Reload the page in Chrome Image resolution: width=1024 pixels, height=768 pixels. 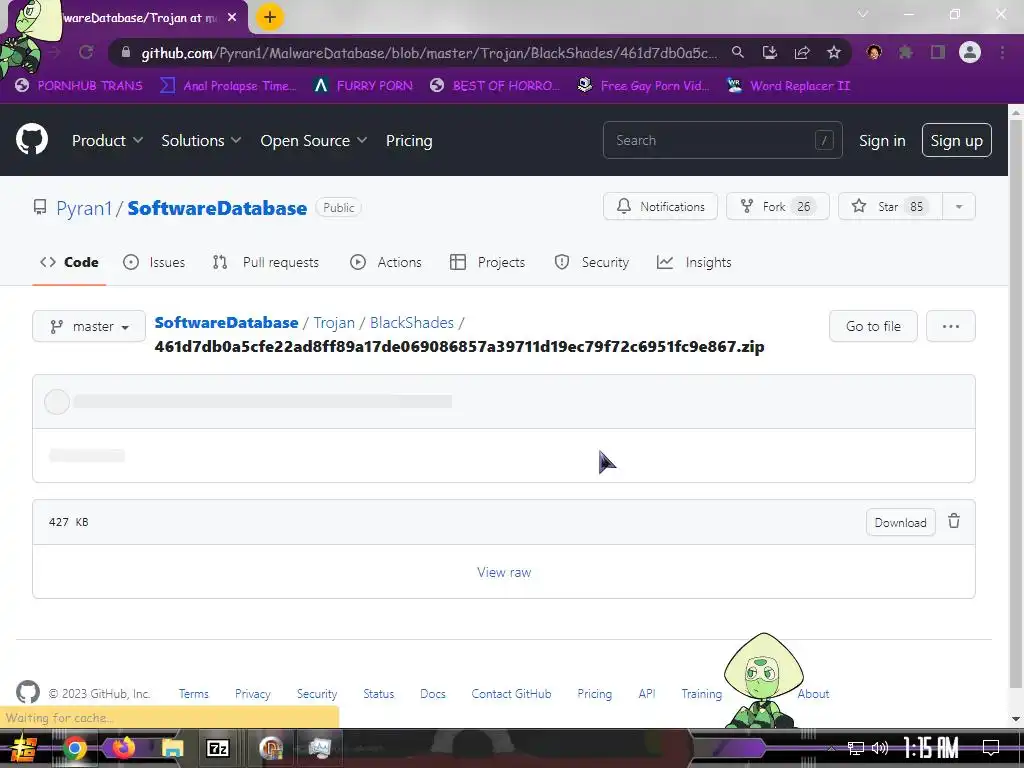point(86,52)
